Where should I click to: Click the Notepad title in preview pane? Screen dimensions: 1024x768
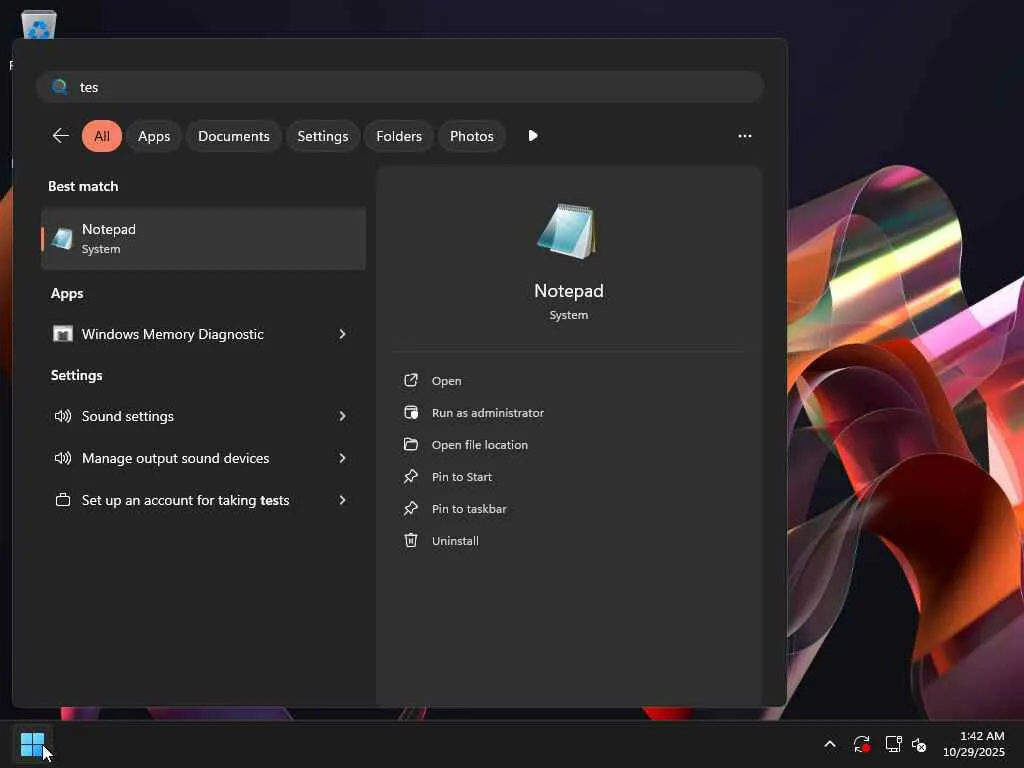(x=569, y=291)
